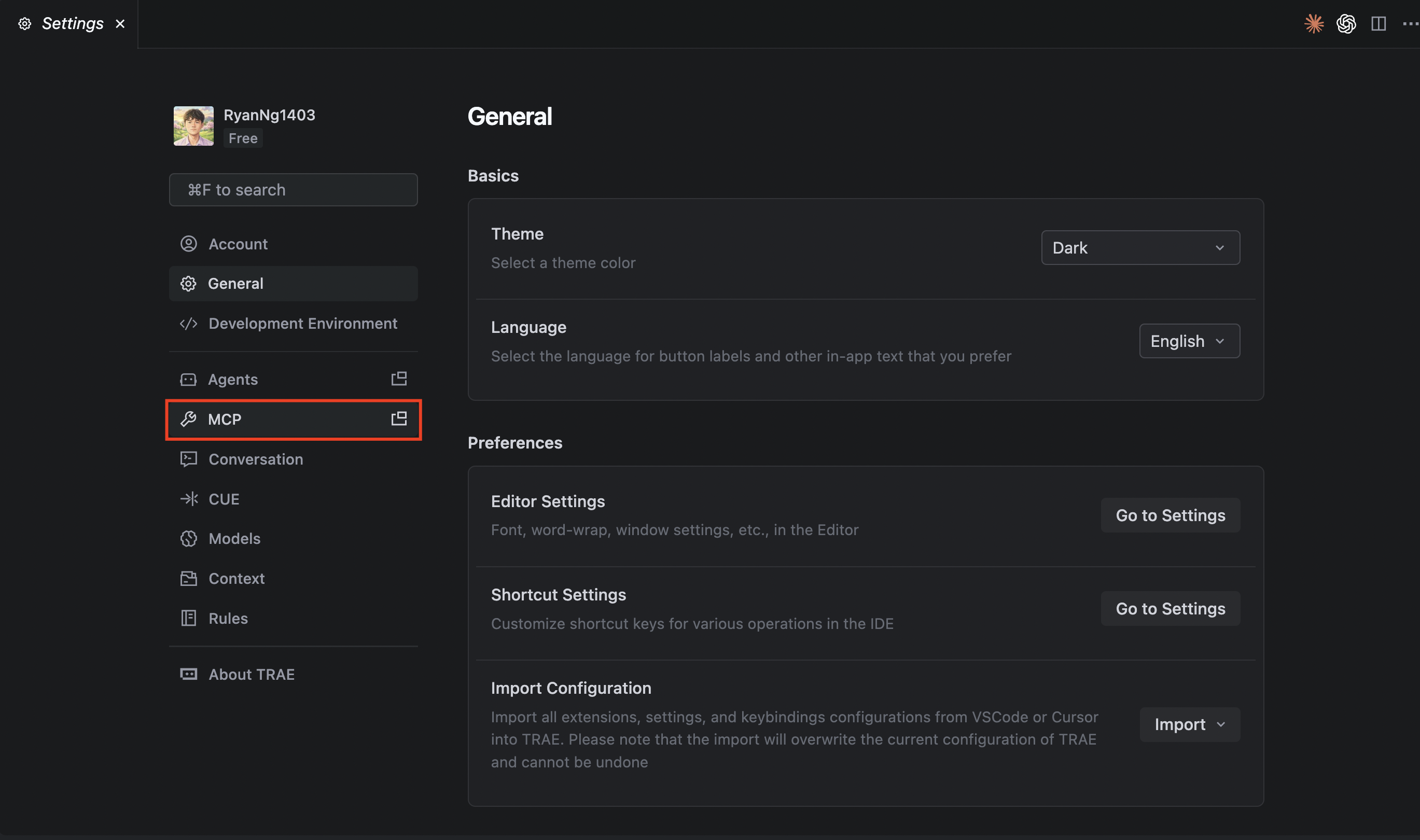Select Conversation in the settings sidebar

pos(255,459)
